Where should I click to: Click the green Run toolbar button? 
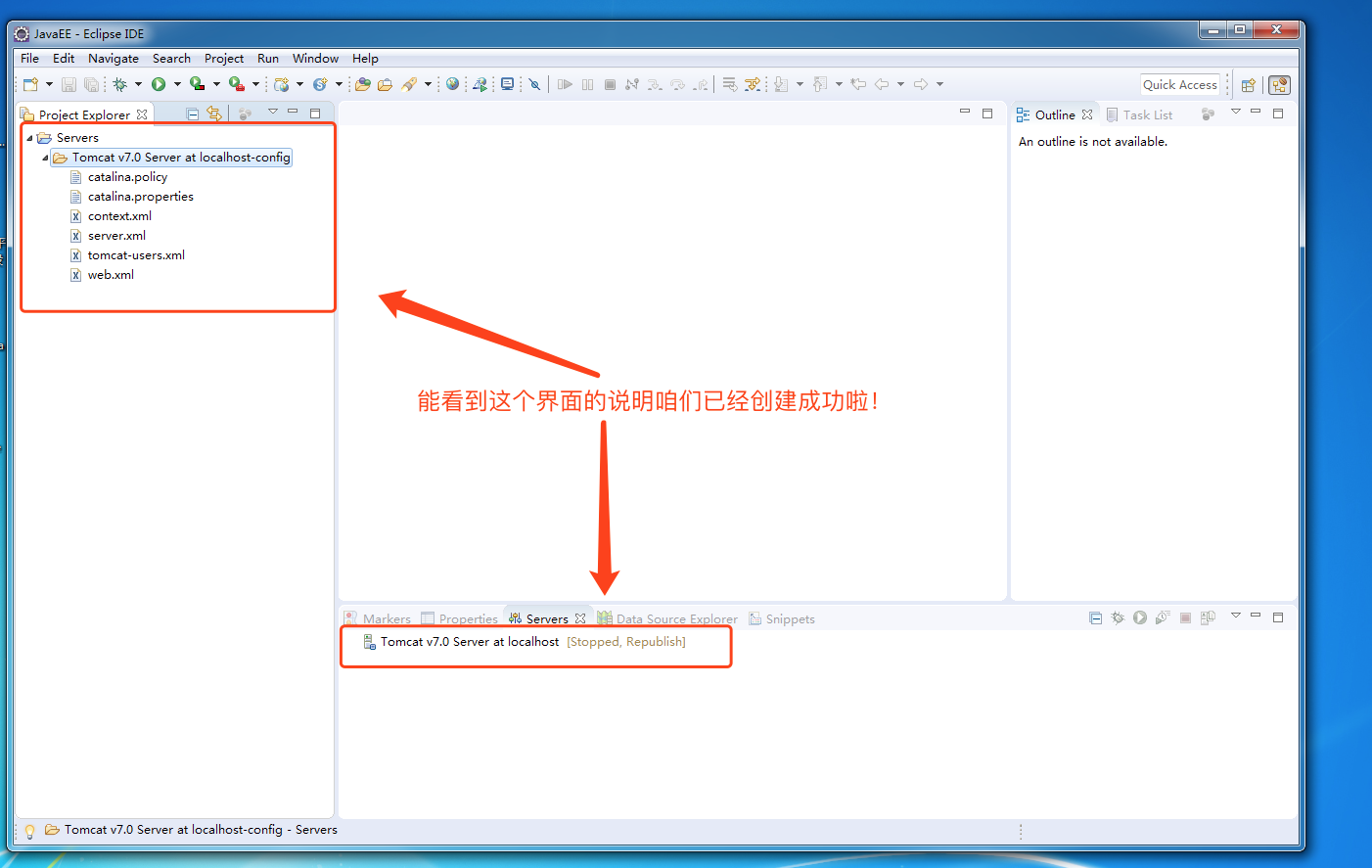coord(159,84)
